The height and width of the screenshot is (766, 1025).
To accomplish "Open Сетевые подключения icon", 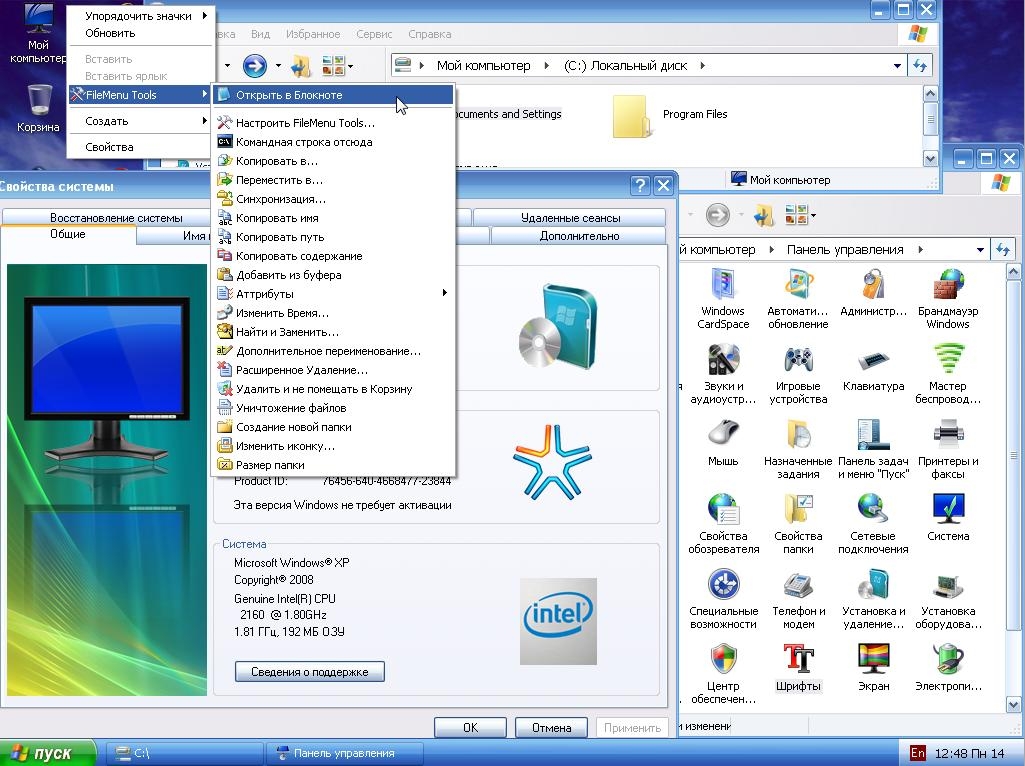I will coord(873,524).
